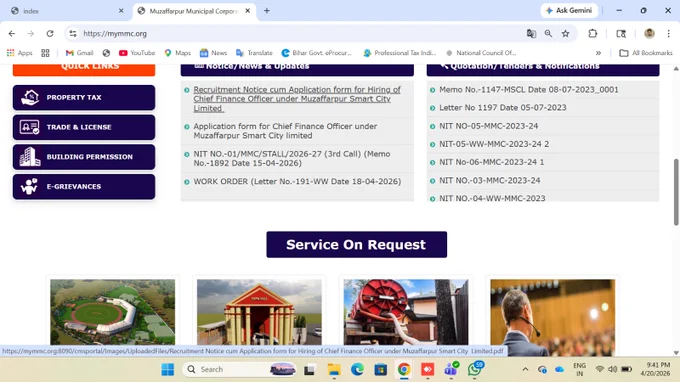This screenshot has width=680, height=382.
Task: Open the Chrome three-dot menu
Action: coord(668,33)
